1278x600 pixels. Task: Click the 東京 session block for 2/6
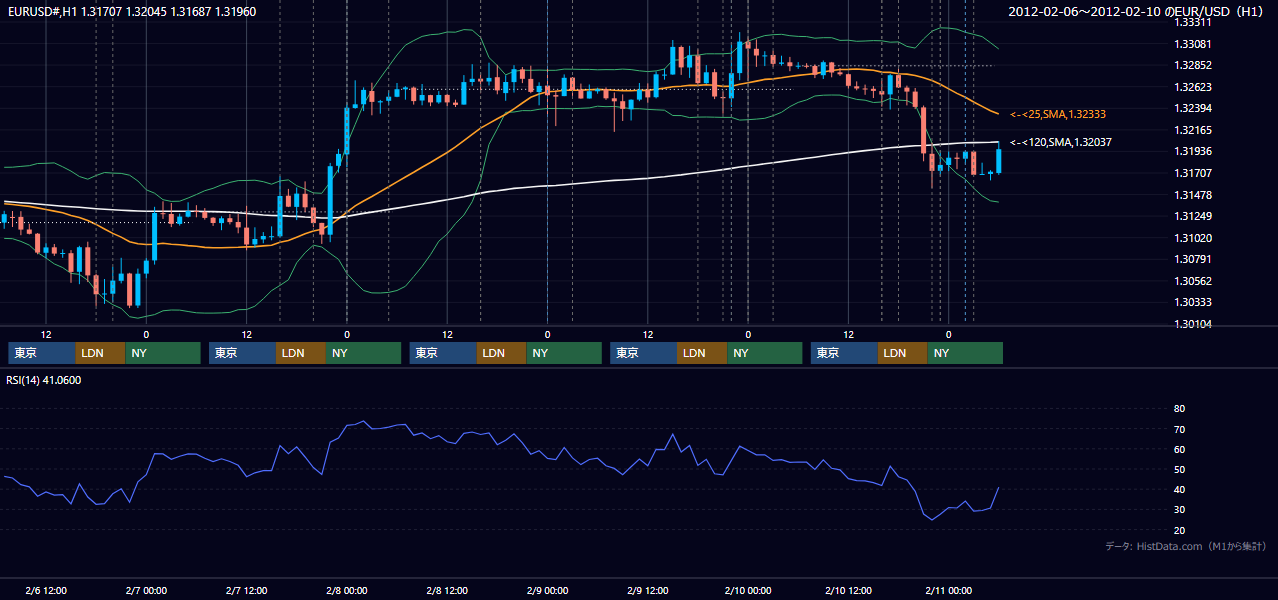(x=41, y=353)
